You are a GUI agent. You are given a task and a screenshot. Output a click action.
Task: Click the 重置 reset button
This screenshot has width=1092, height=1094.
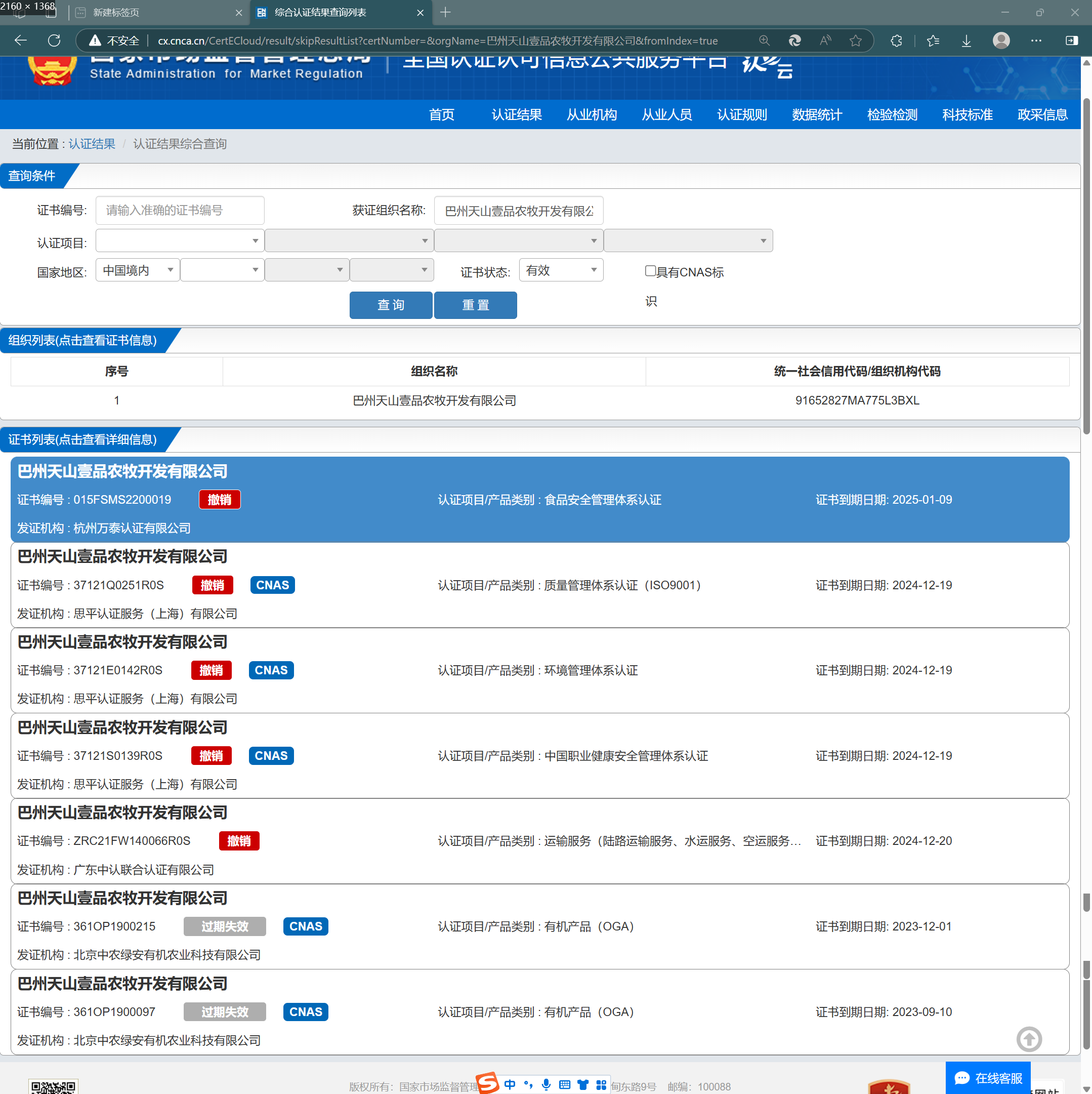(476, 305)
